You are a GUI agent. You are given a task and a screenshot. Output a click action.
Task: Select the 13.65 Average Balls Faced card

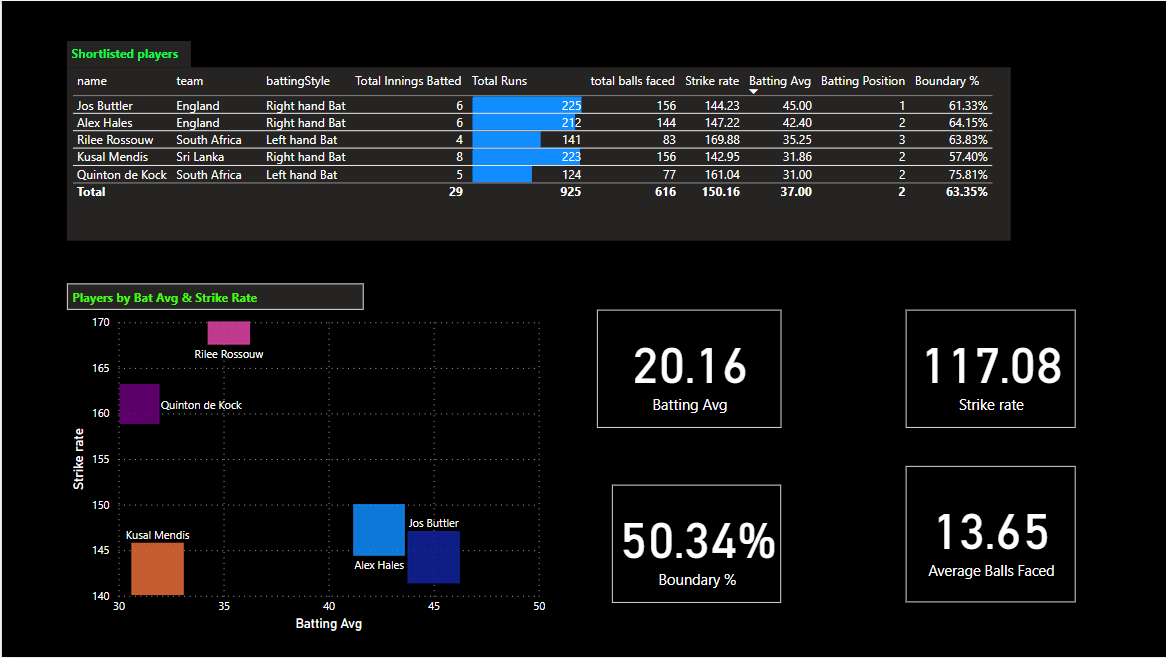tap(989, 533)
